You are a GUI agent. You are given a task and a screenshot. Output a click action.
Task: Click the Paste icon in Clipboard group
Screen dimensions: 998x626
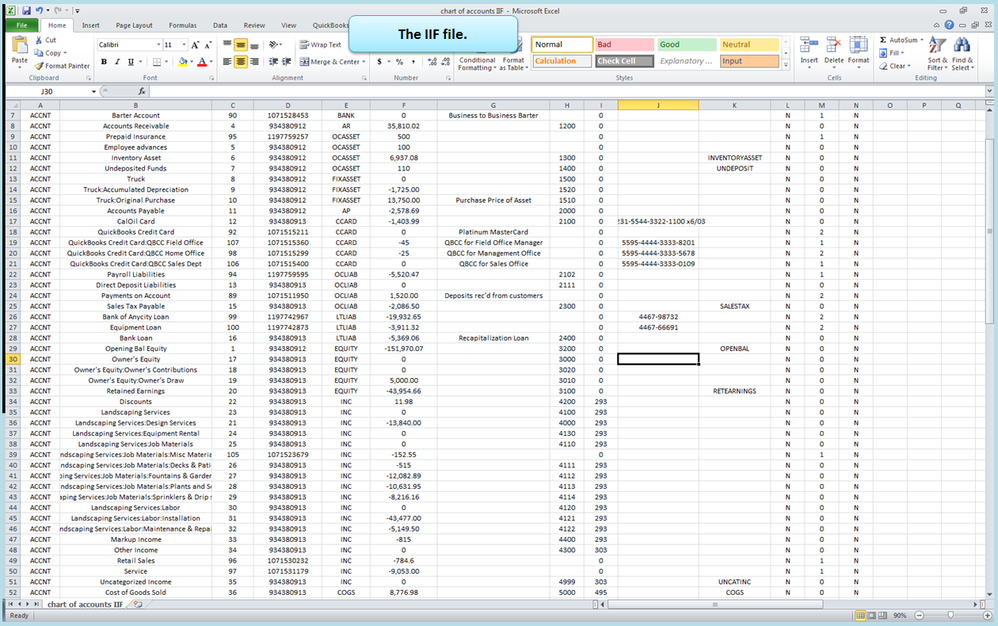click(20, 46)
